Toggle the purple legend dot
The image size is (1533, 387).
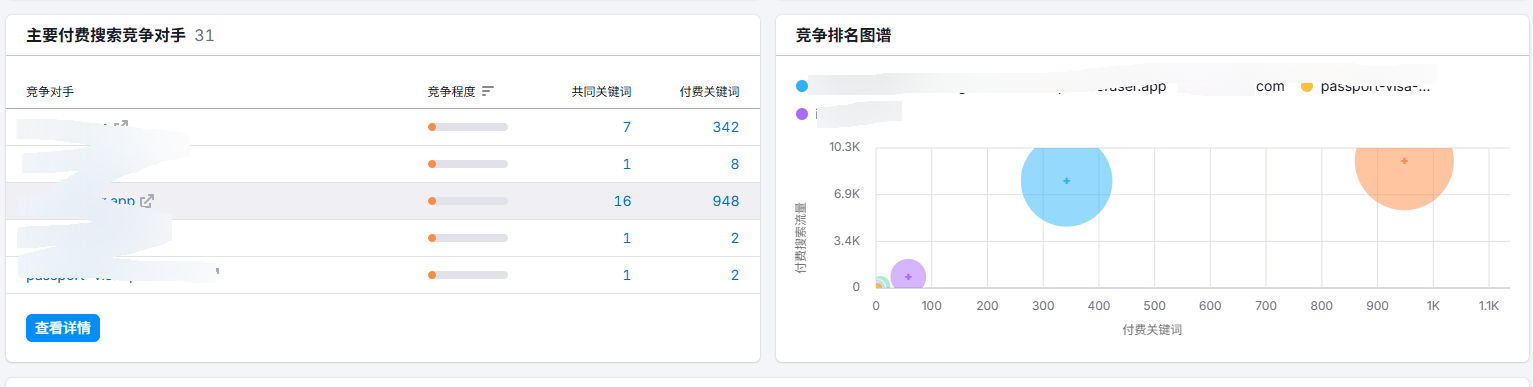tap(802, 113)
